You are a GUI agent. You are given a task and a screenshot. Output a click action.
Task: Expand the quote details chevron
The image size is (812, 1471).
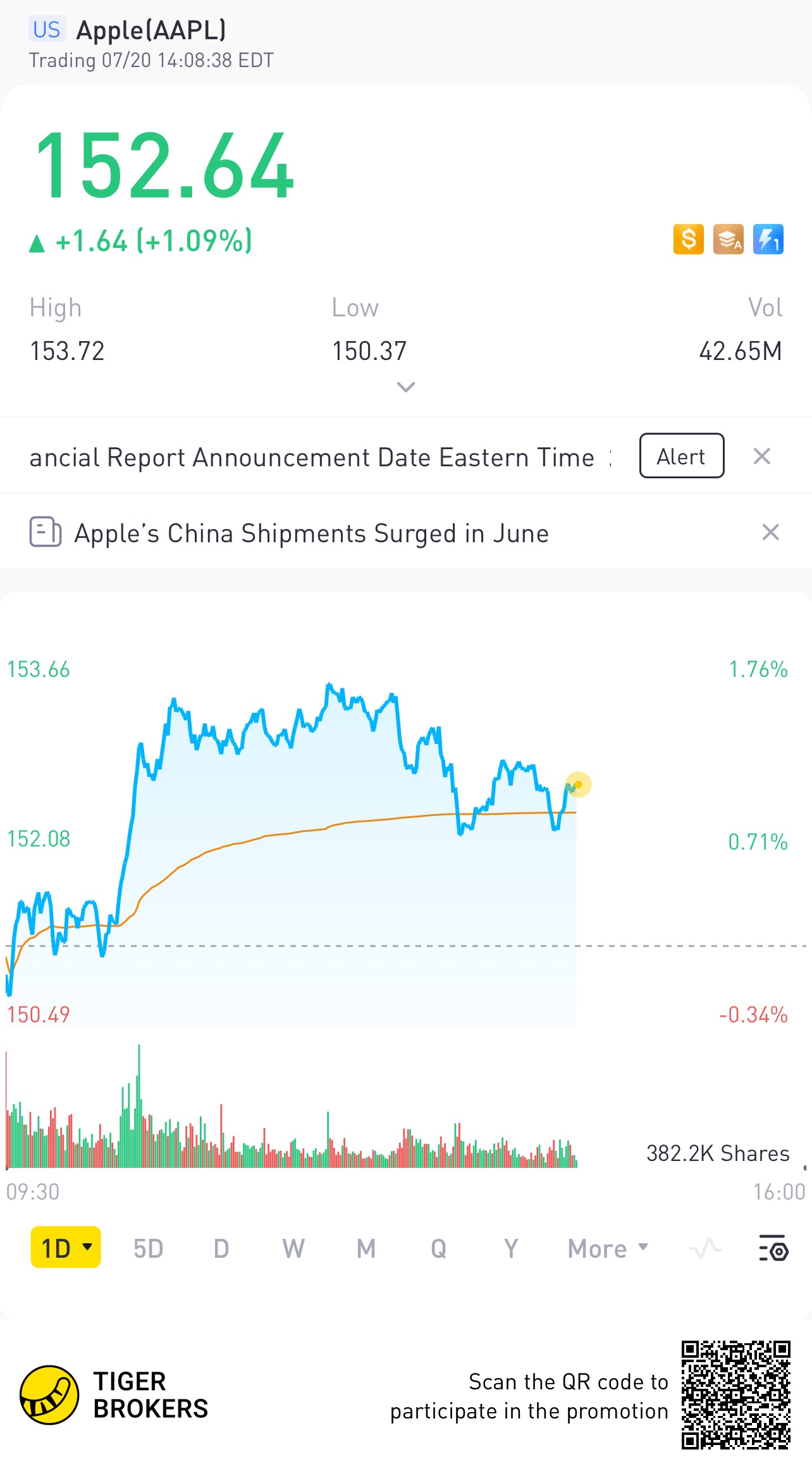(x=405, y=387)
